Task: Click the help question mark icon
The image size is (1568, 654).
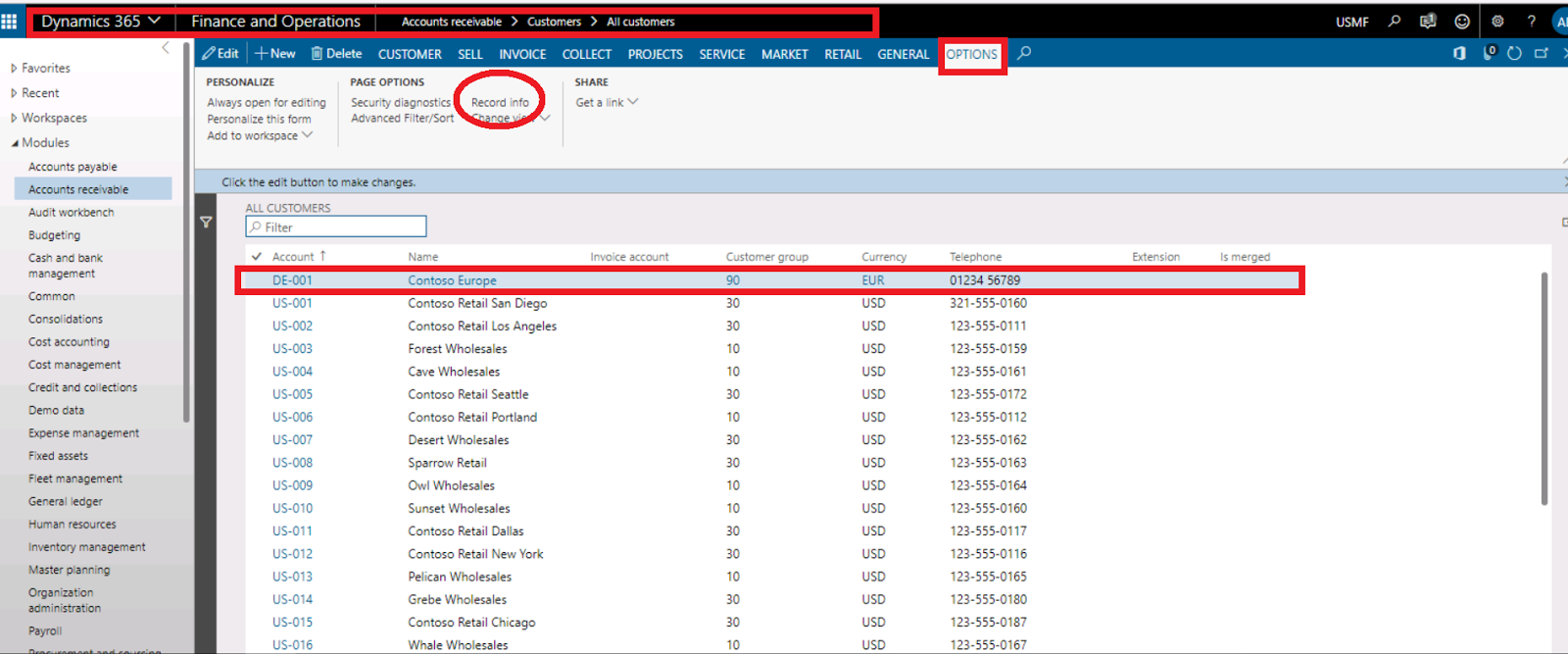Action: [1532, 21]
